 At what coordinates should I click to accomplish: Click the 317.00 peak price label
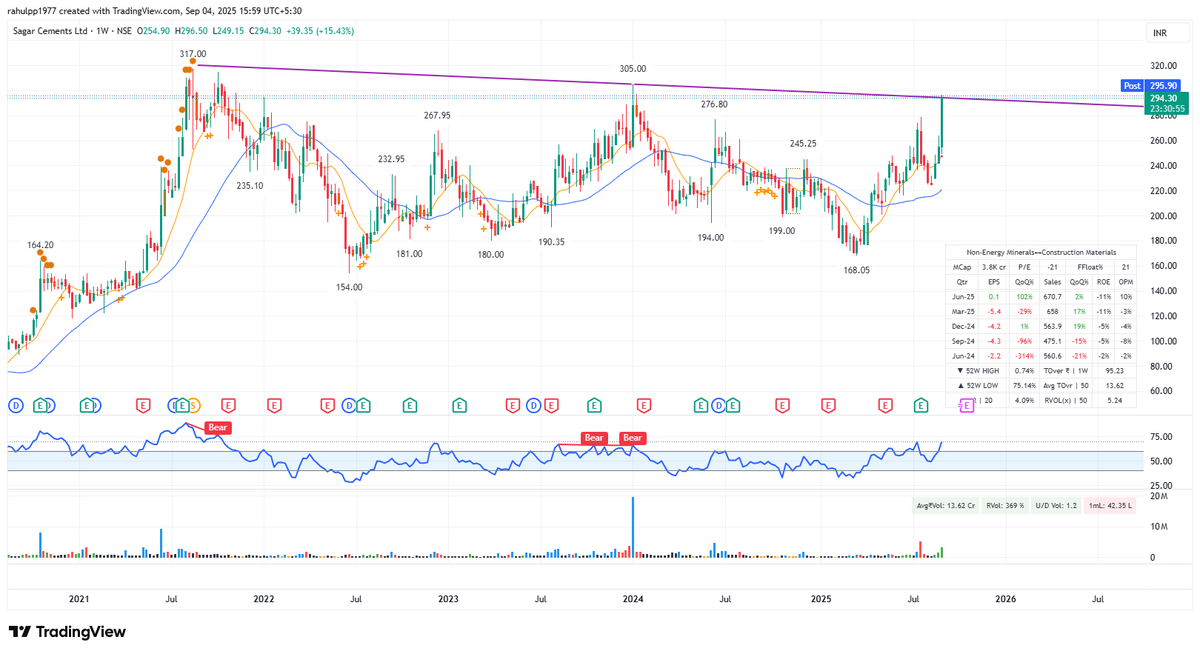(x=193, y=53)
